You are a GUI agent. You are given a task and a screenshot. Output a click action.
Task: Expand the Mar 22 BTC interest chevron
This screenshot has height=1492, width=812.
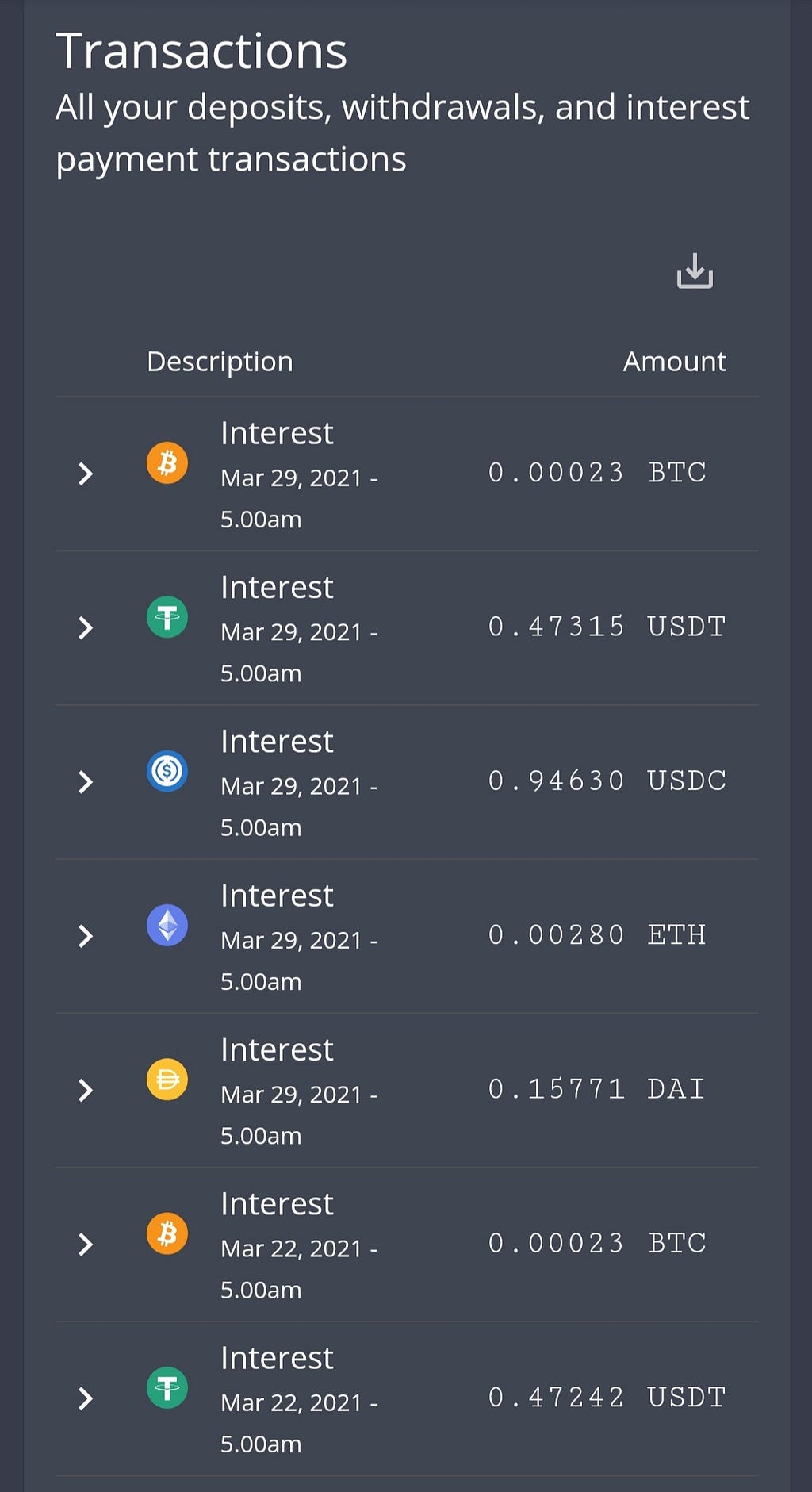click(86, 1245)
